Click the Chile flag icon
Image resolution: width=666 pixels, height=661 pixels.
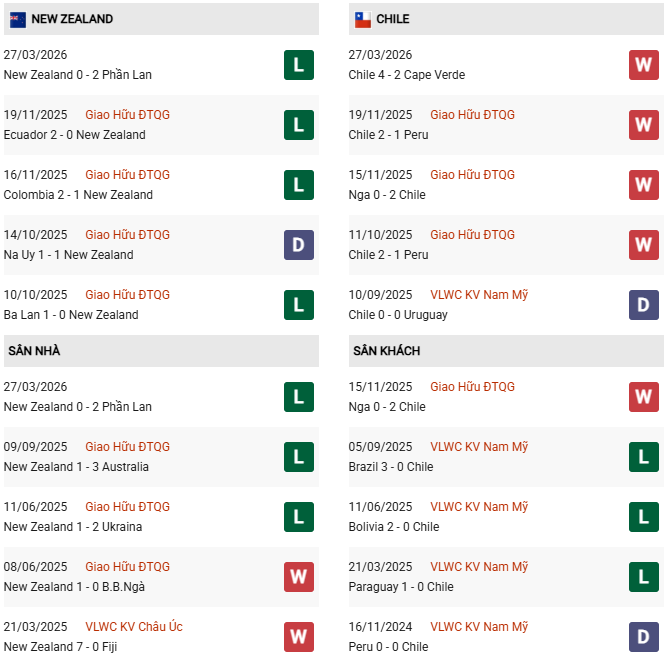[x=363, y=19]
